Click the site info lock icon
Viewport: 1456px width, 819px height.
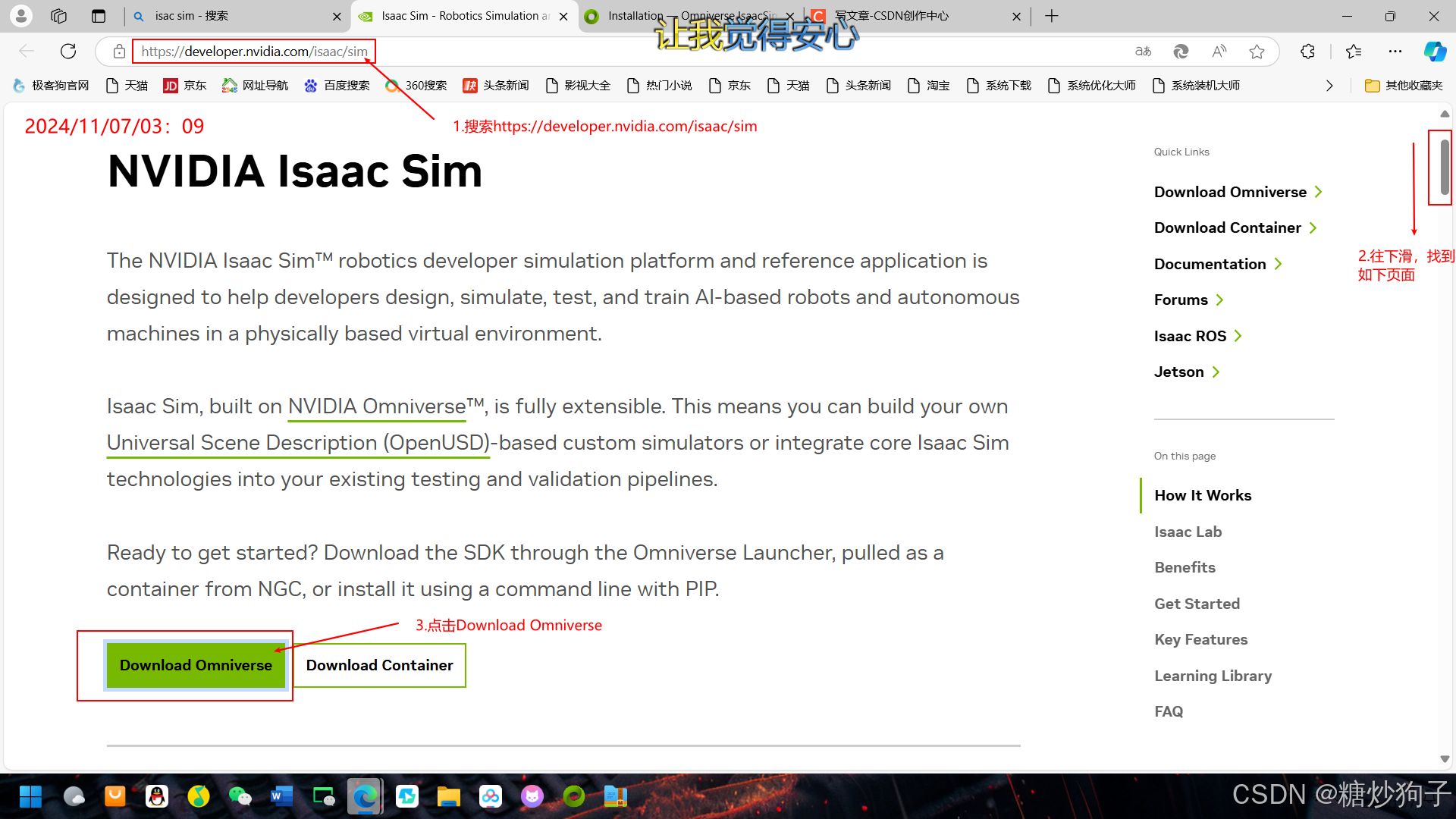[119, 52]
